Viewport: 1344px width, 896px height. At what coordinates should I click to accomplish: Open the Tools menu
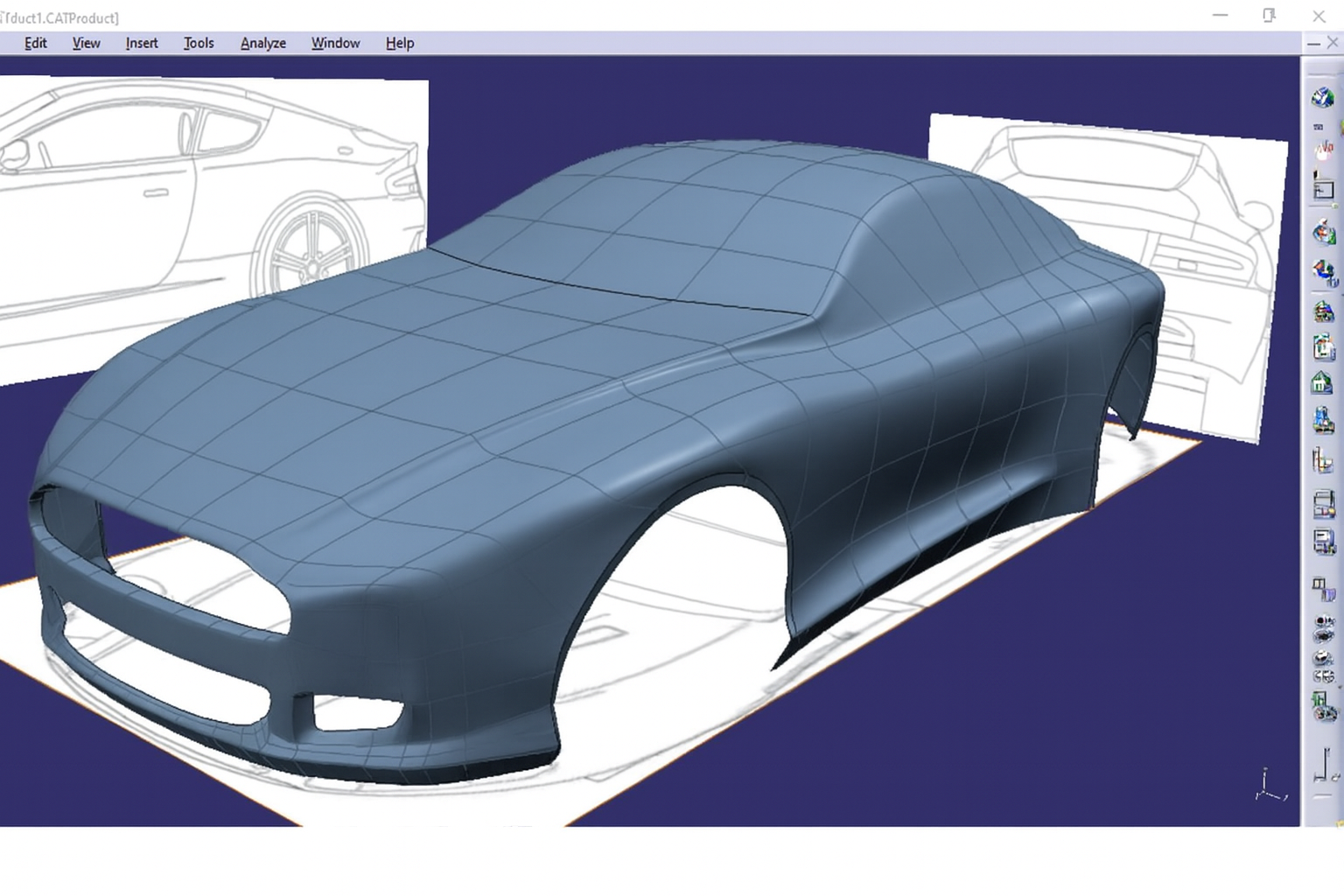[x=199, y=43]
